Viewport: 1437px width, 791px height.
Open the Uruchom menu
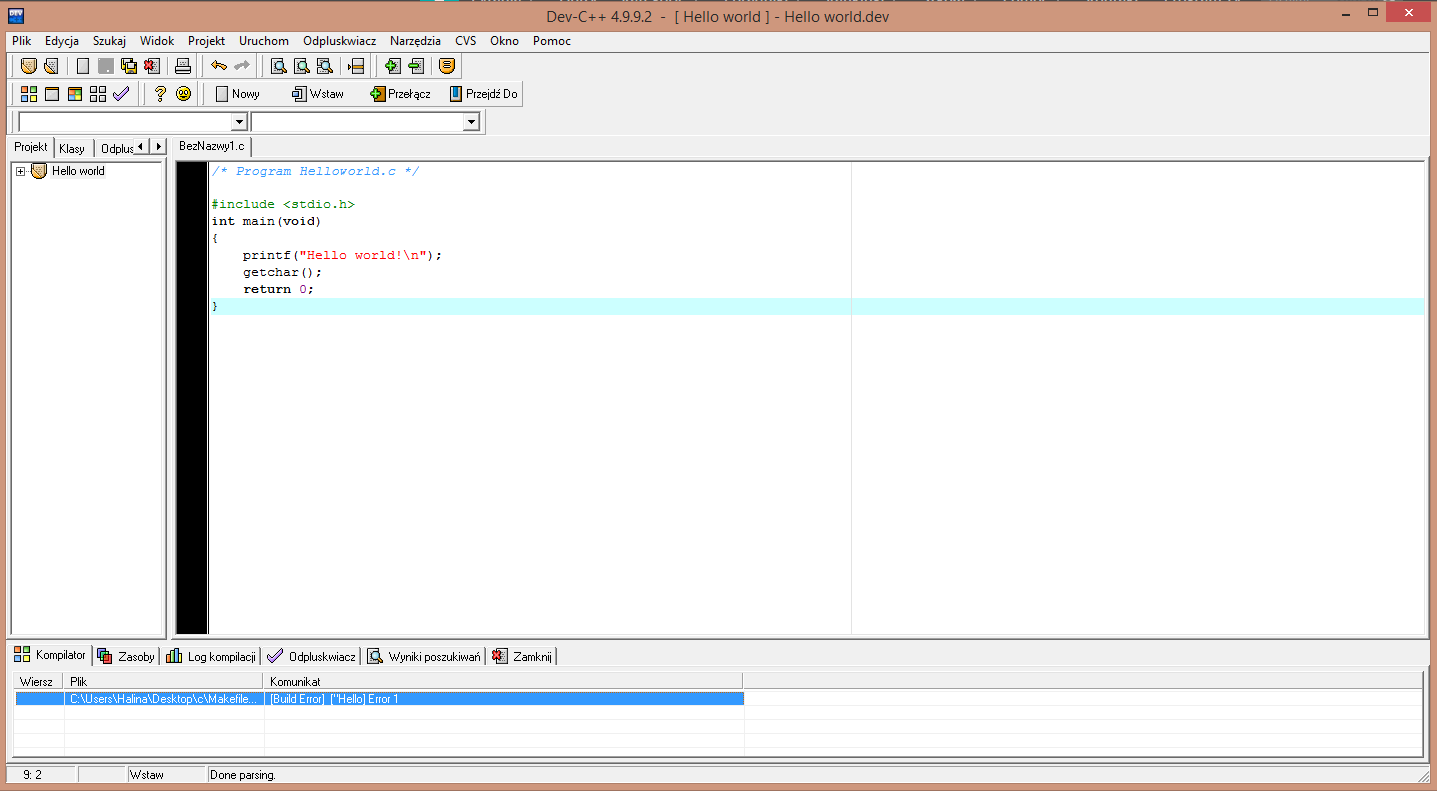(x=263, y=41)
